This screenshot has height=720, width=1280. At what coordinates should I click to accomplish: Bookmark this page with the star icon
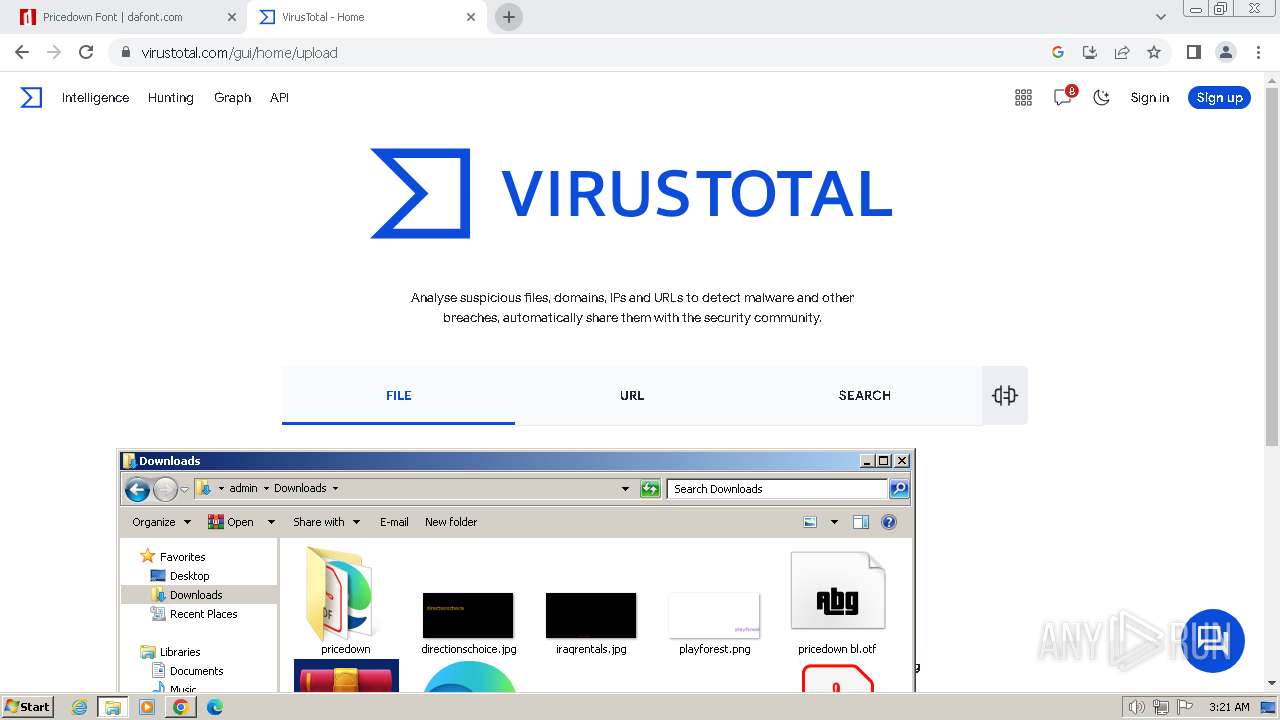(x=1154, y=52)
